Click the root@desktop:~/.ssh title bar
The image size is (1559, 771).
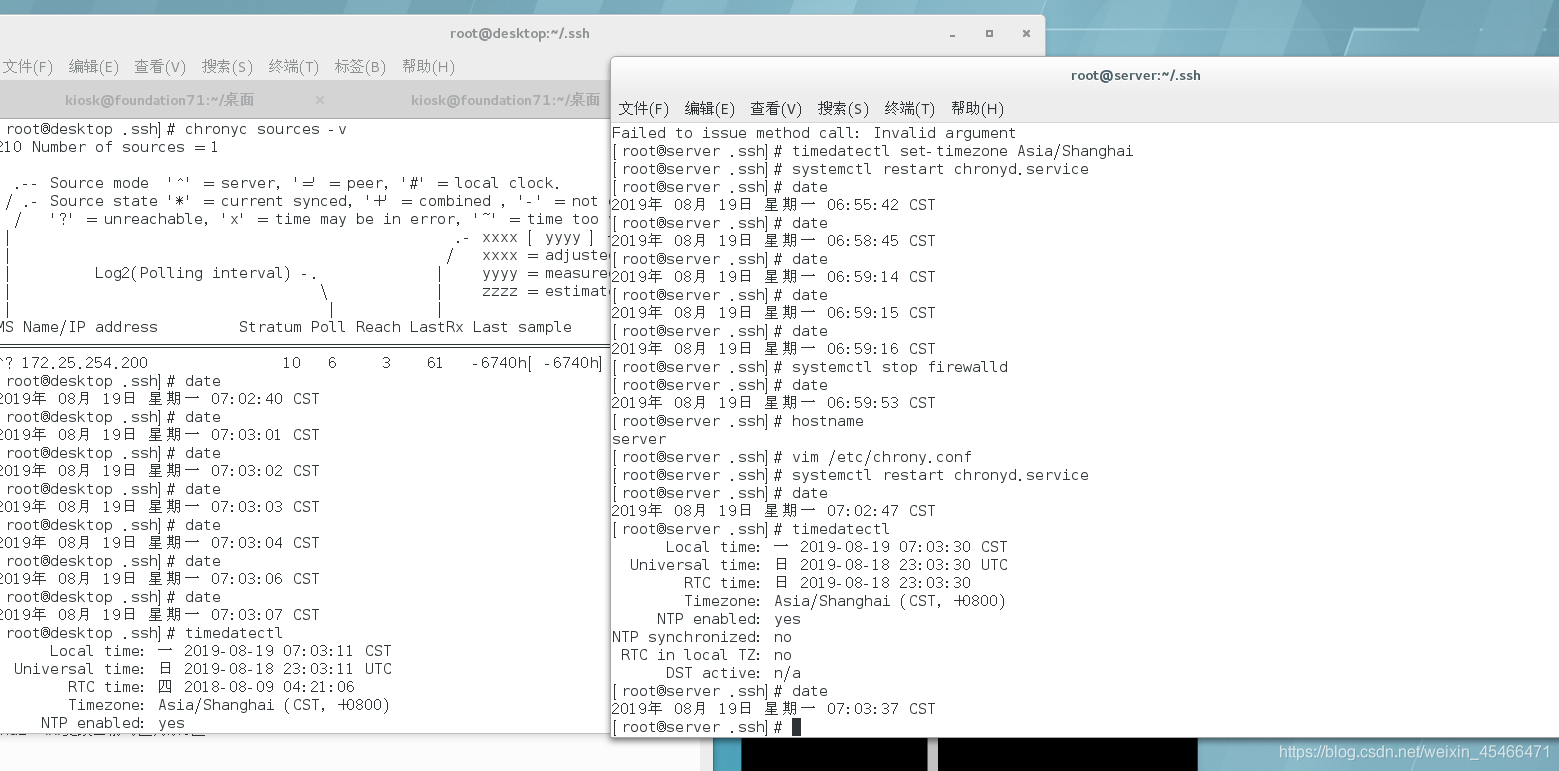click(x=520, y=33)
